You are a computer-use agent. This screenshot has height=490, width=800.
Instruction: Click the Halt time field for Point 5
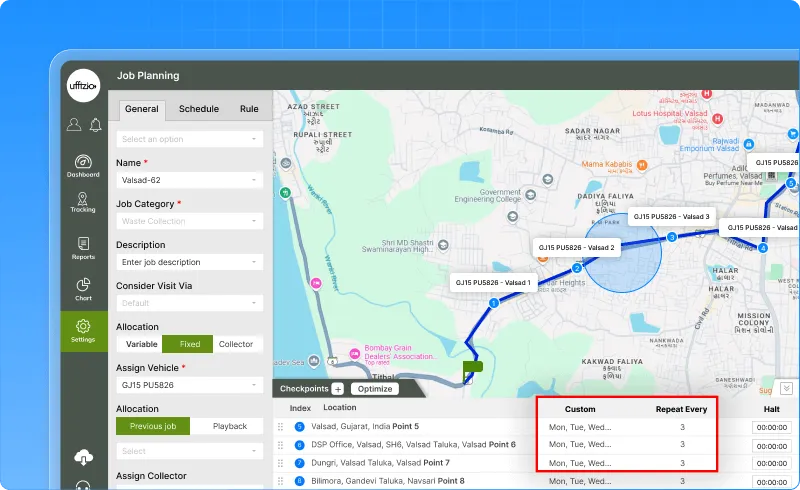771,427
